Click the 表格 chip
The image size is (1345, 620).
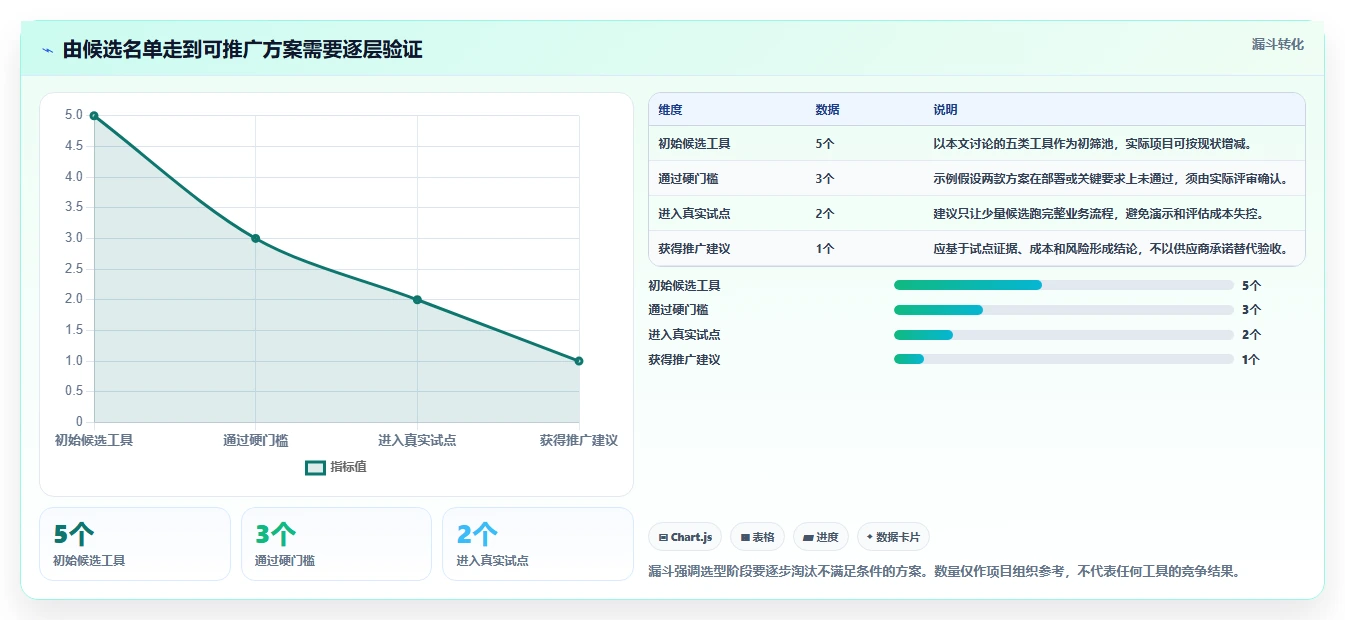coord(758,537)
